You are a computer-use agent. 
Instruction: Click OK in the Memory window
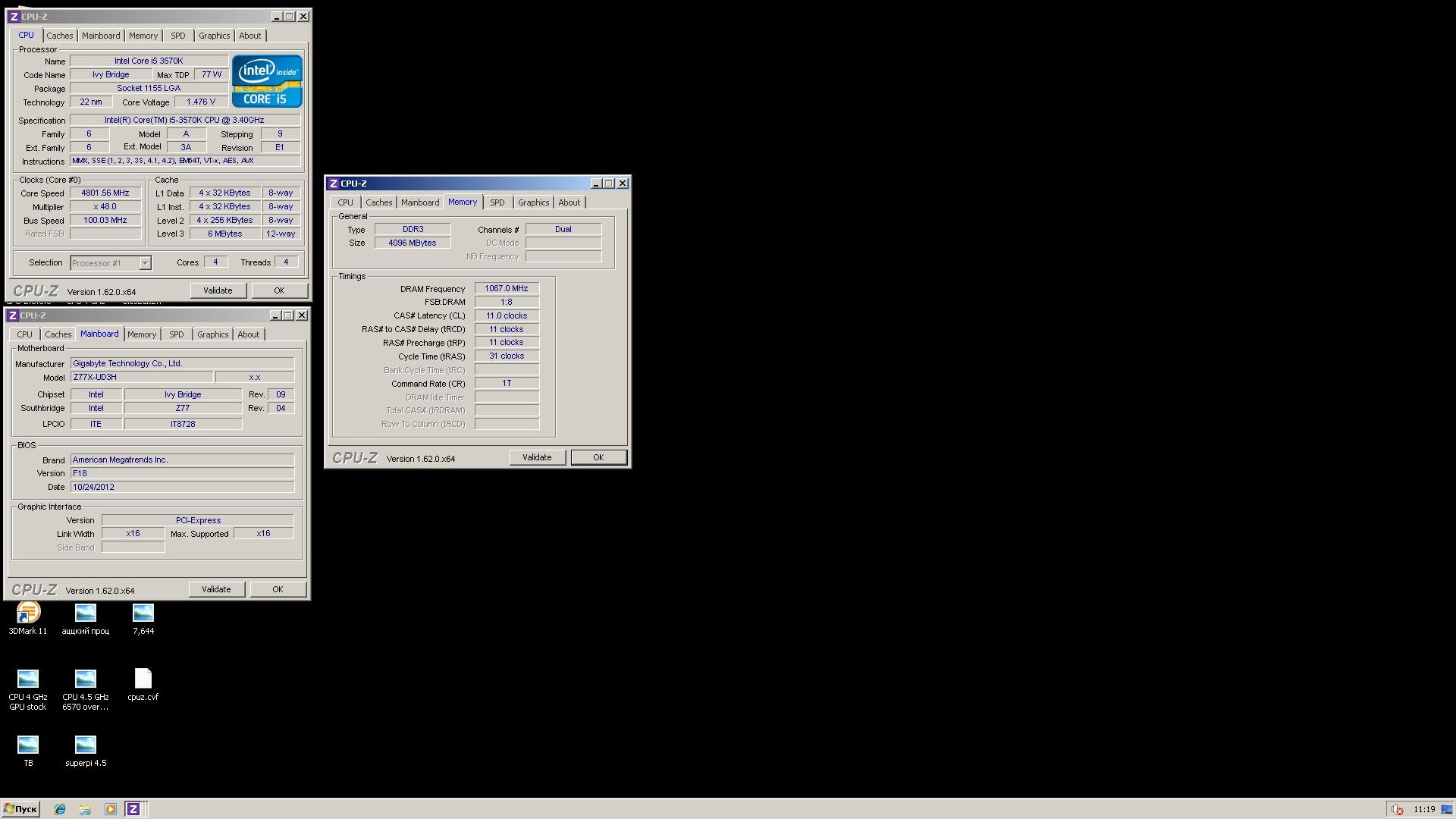point(598,457)
